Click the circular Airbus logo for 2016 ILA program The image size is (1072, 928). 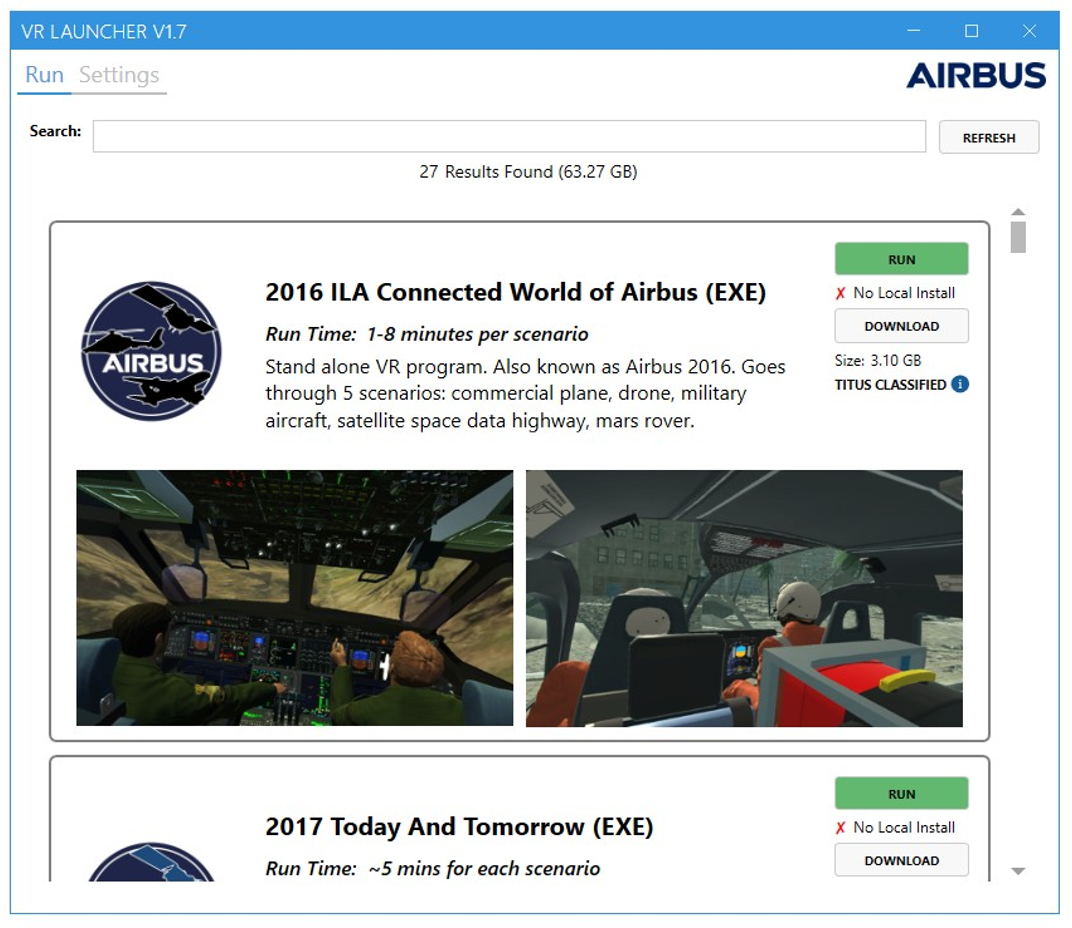coord(150,352)
